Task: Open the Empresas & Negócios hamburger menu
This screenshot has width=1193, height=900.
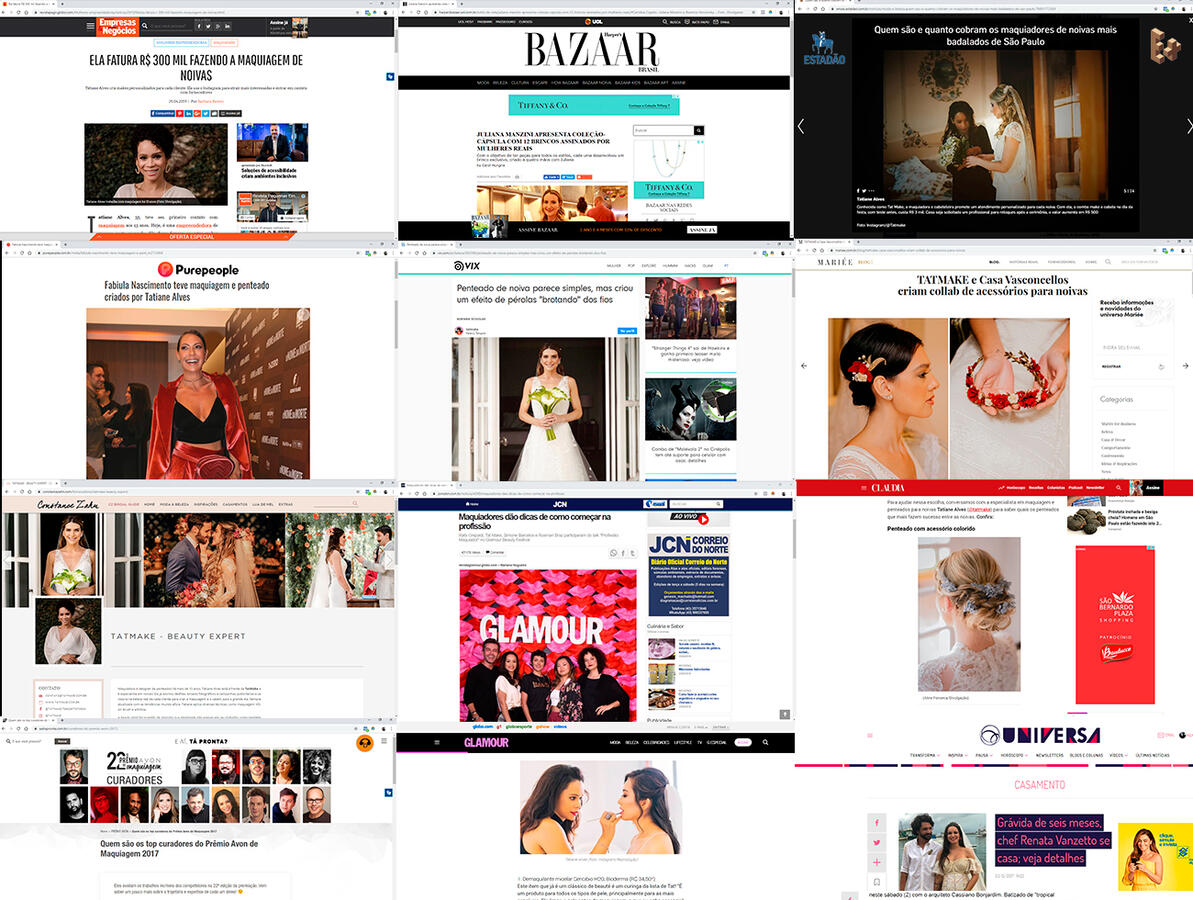Action: pyautogui.click(x=90, y=26)
